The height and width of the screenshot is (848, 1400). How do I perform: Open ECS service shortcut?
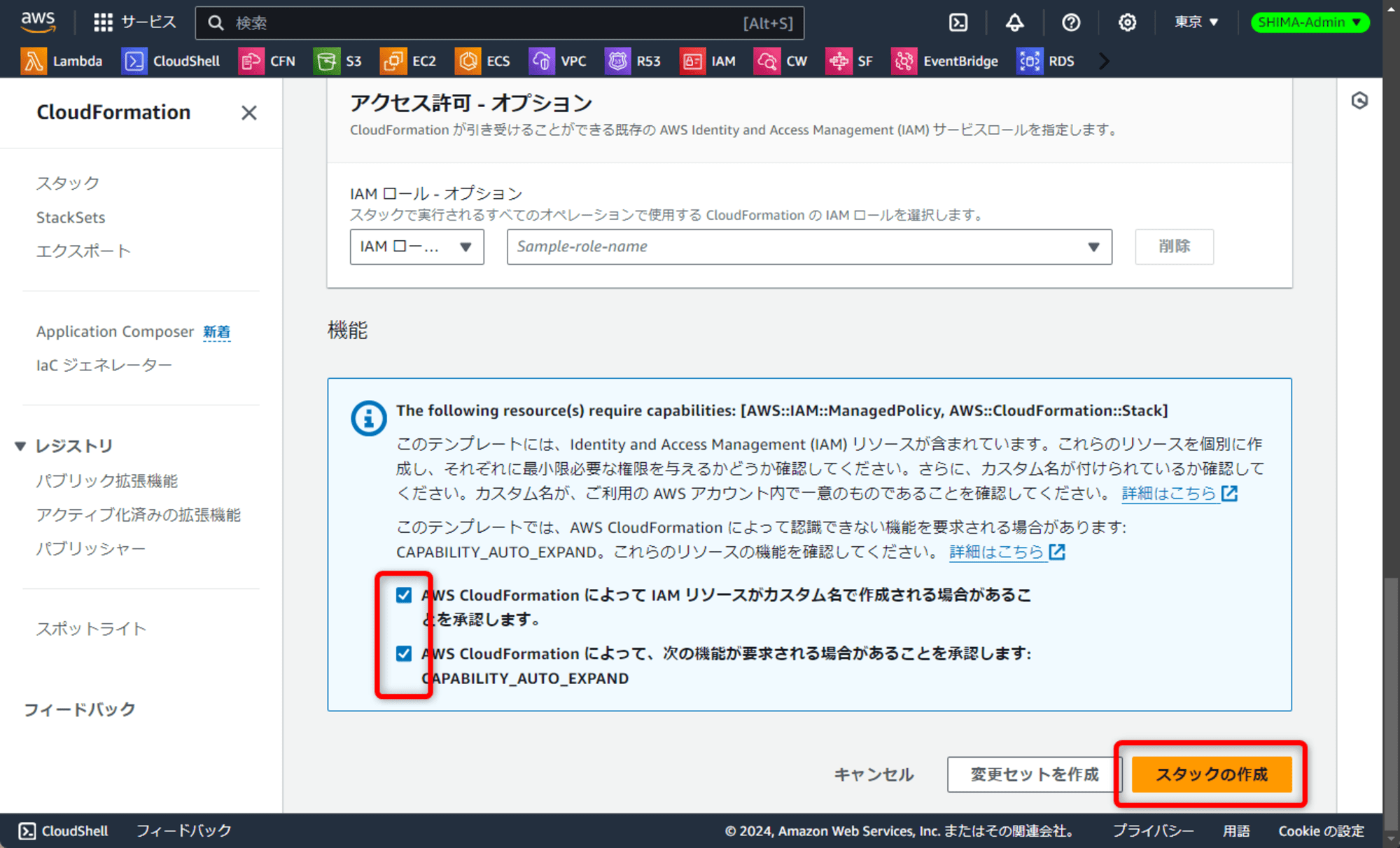click(482, 61)
